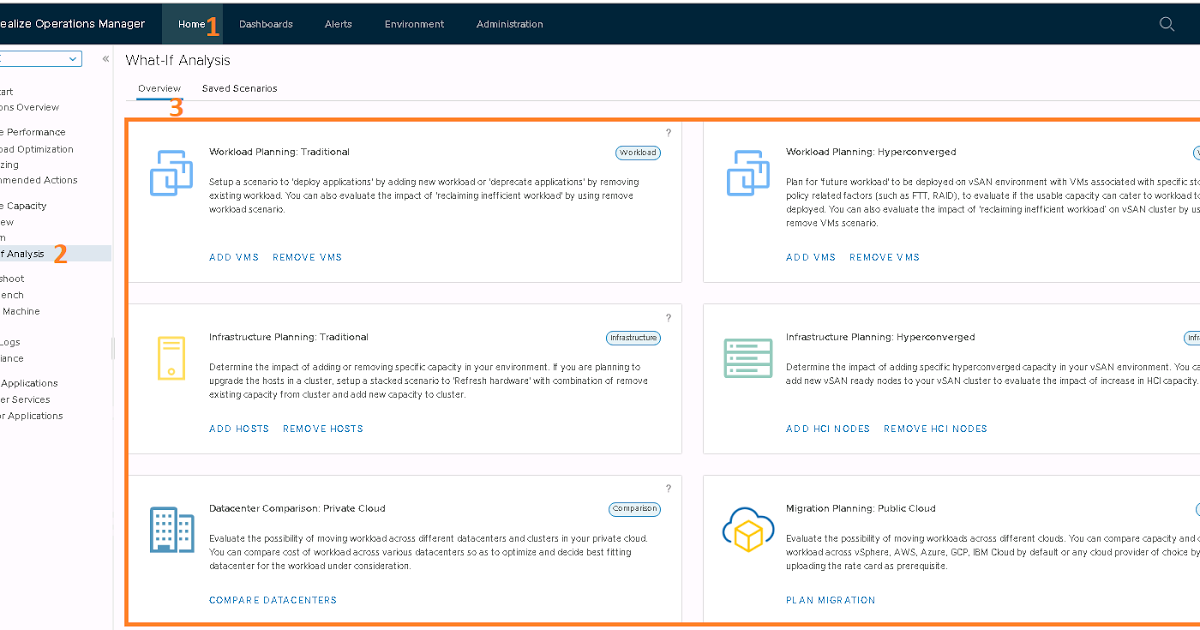
Task: Click the Hyperconverged infrastructure server rack icon
Action: point(747,358)
